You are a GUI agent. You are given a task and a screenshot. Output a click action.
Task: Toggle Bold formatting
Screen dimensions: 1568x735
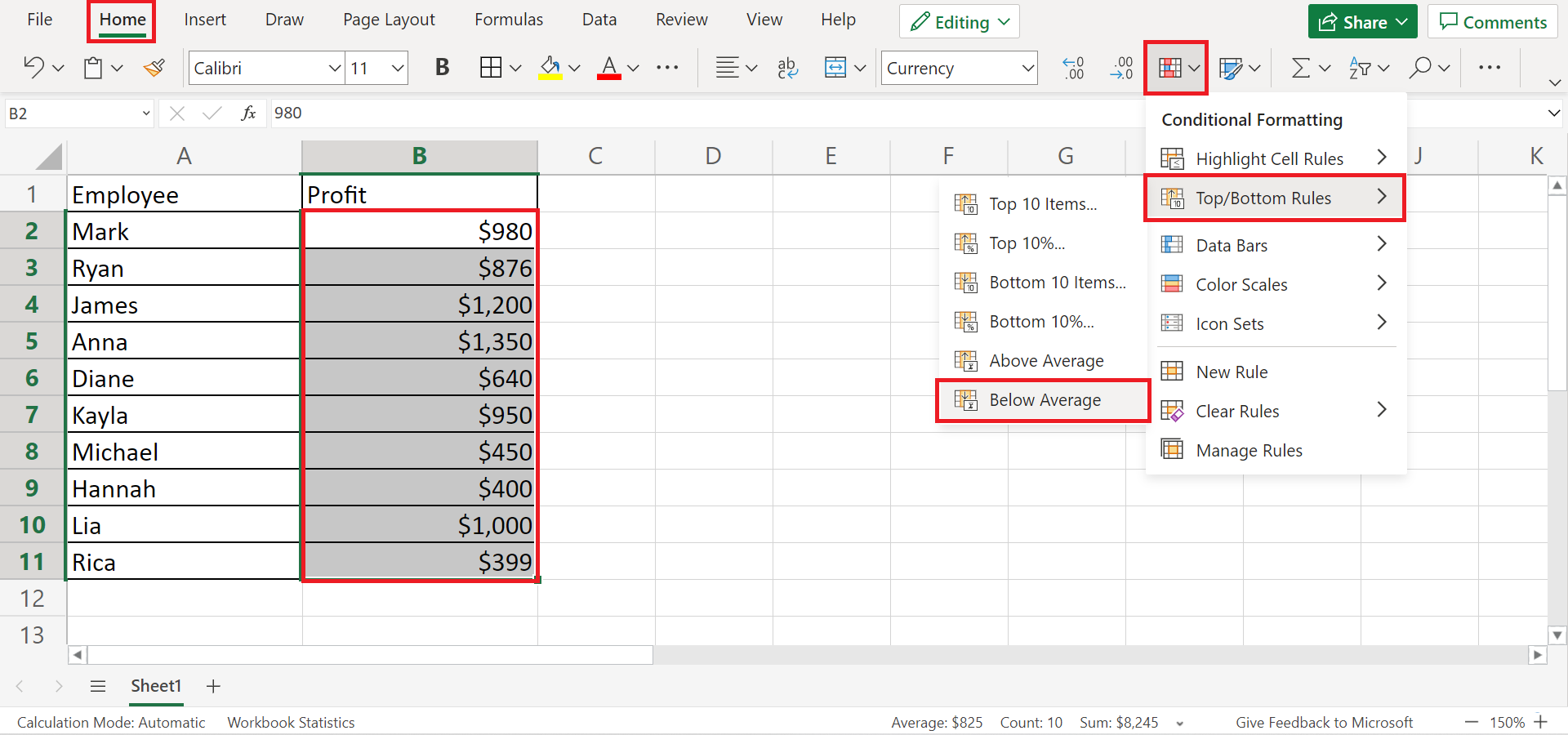pos(442,68)
